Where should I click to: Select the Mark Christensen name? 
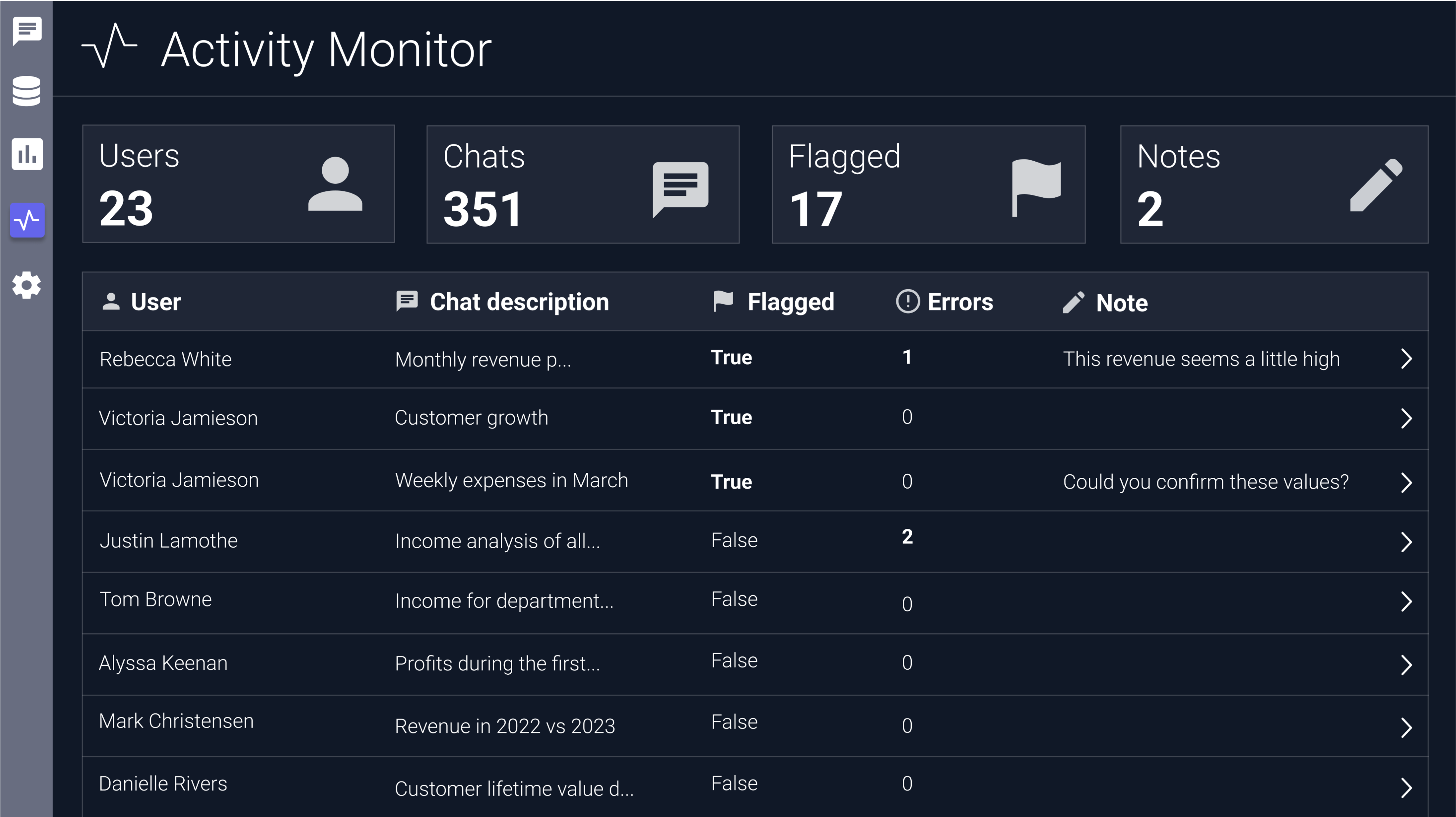pyautogui.click(x=176, y=721)
